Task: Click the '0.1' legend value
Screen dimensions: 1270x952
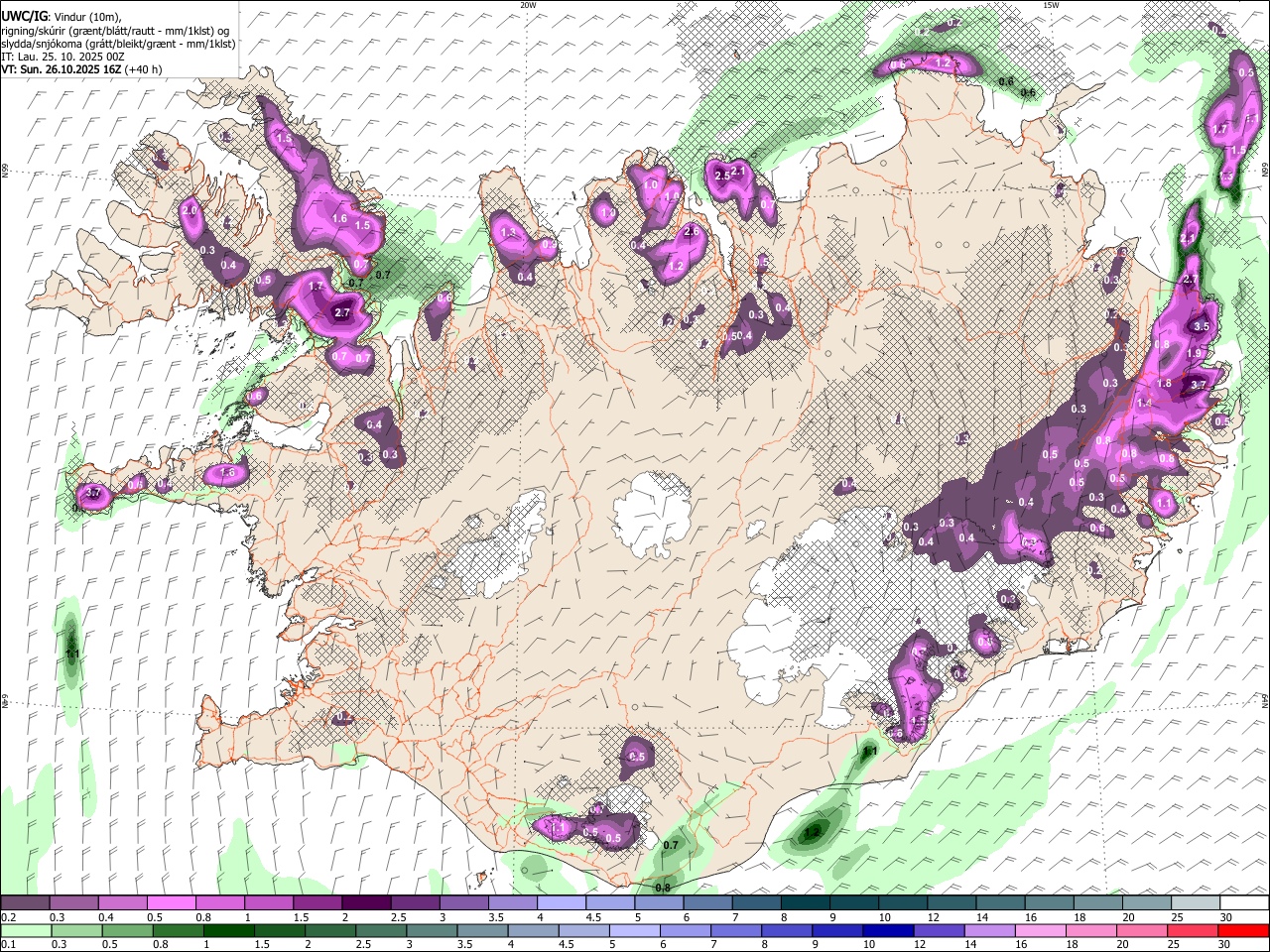Action: pos(9,944)
